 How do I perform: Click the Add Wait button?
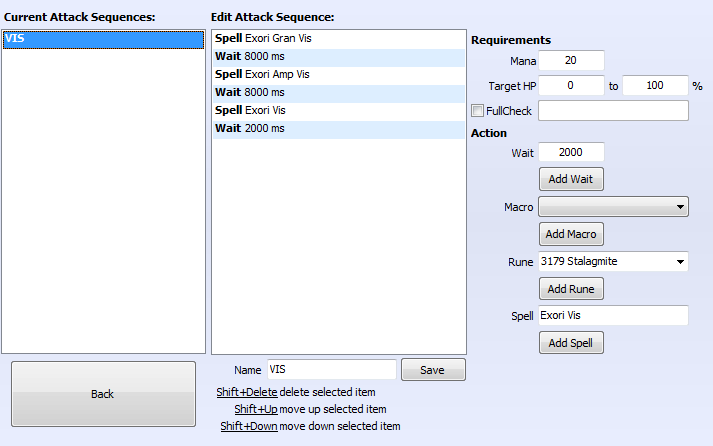[x=571, y=179]
